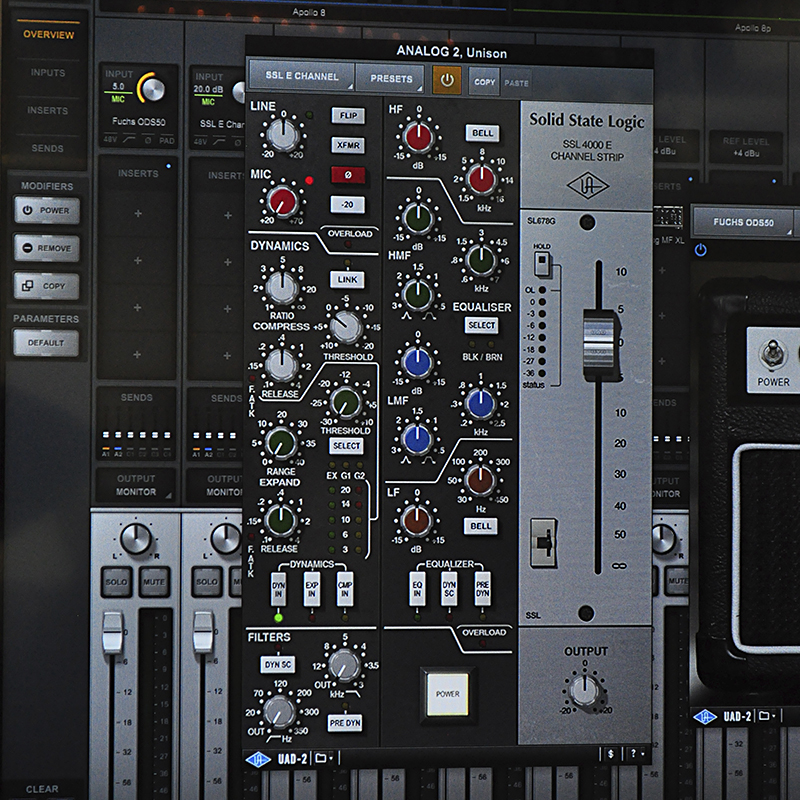Click the expander RANGE knob
The height and width of the screenshot is (800, 800).
pyautogui.click(x=280, y=443)
